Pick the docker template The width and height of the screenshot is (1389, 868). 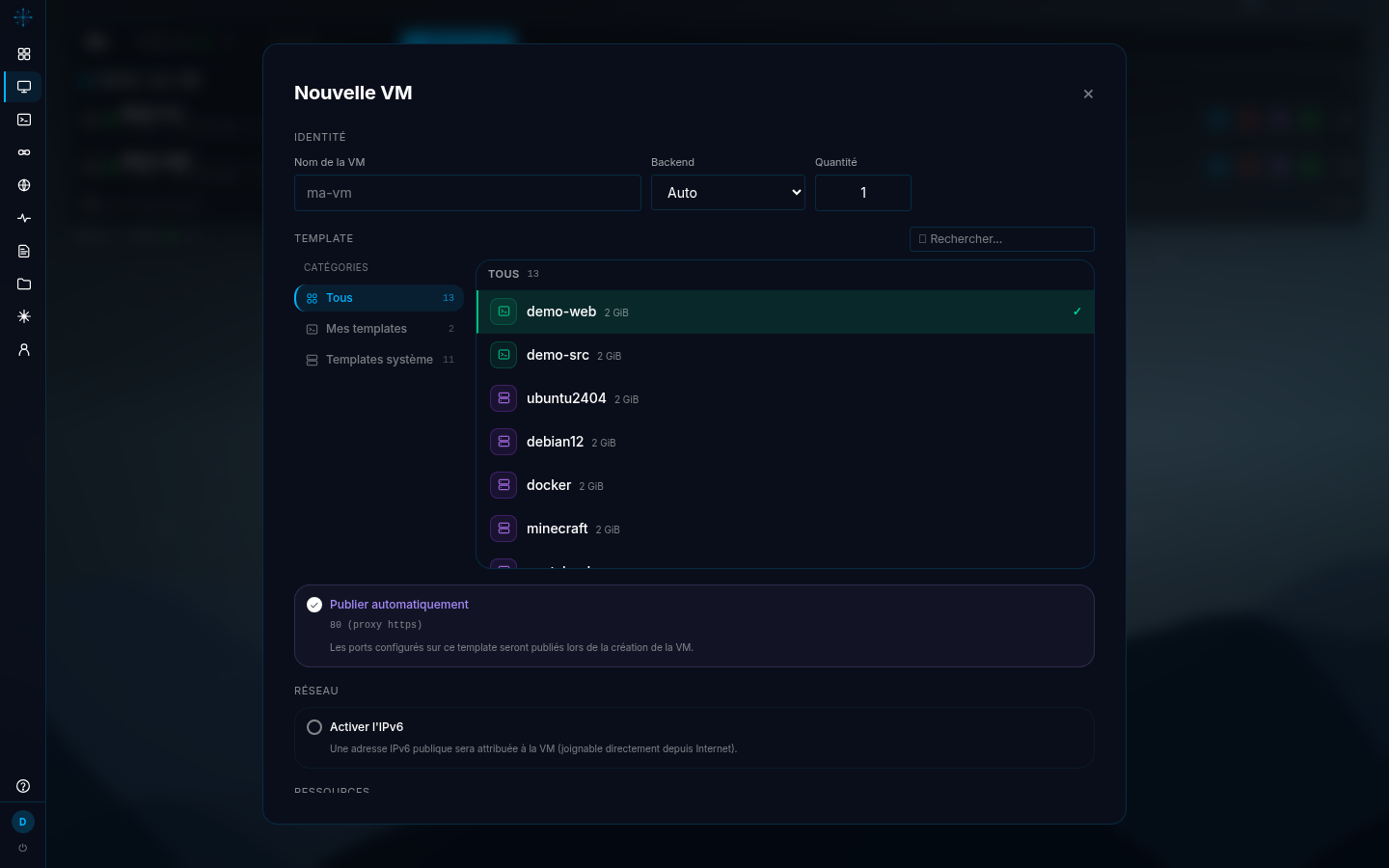(x=785, y=485)
